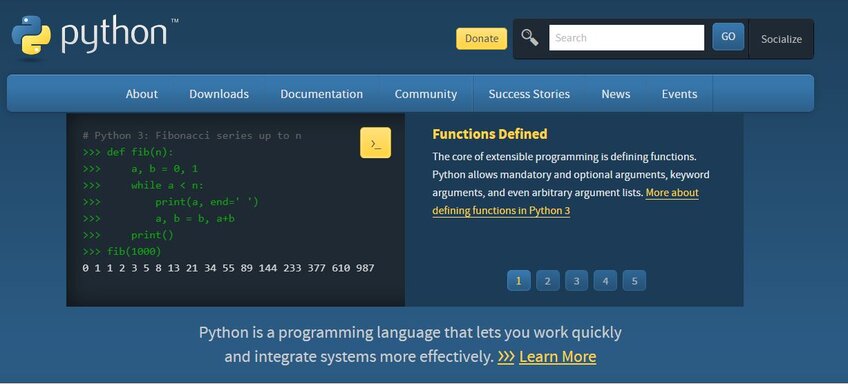Open the Downloads menu

point(219,94)
